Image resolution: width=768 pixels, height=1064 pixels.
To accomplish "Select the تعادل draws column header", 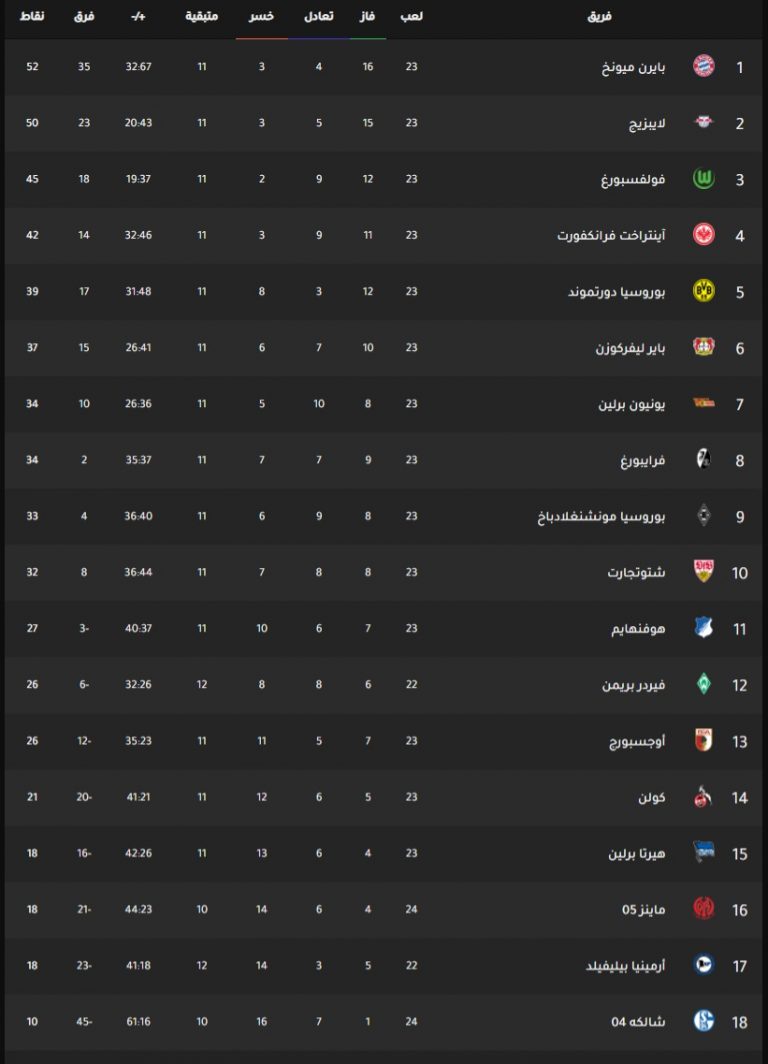I will (318, 16).
